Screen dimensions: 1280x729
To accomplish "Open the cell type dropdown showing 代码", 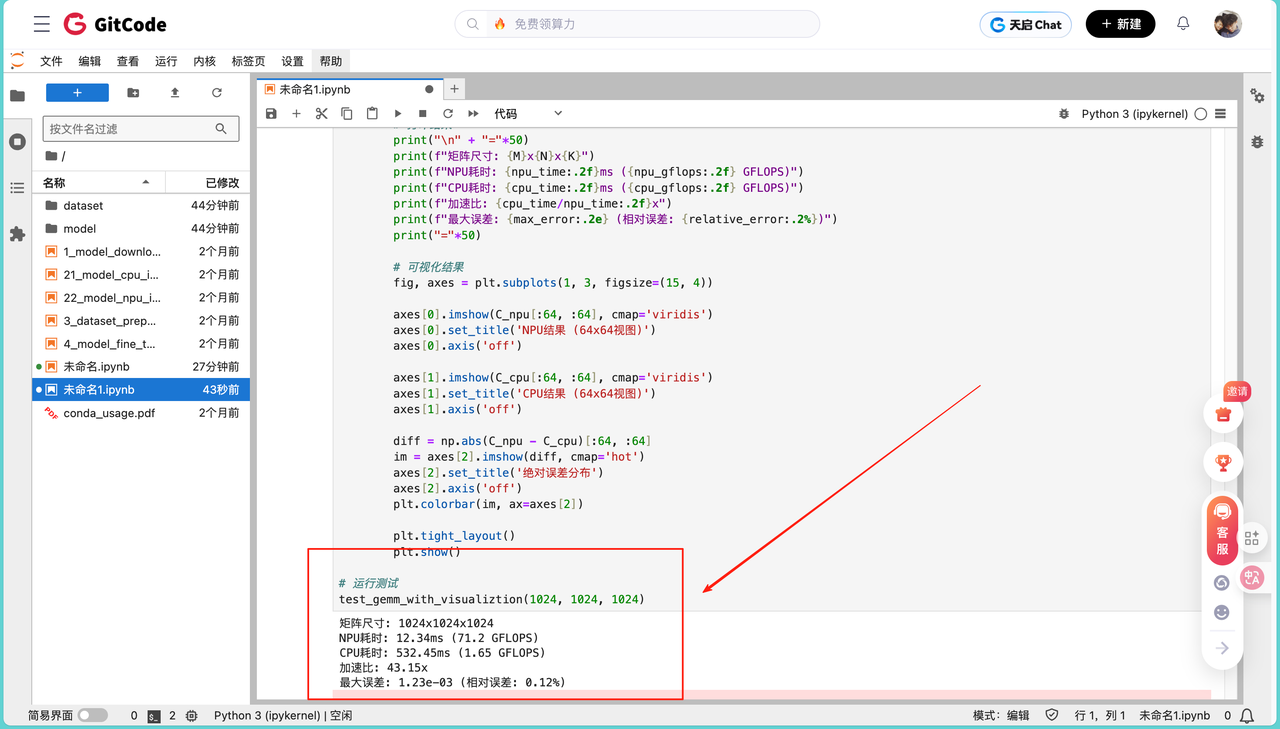I will point(528,114).
